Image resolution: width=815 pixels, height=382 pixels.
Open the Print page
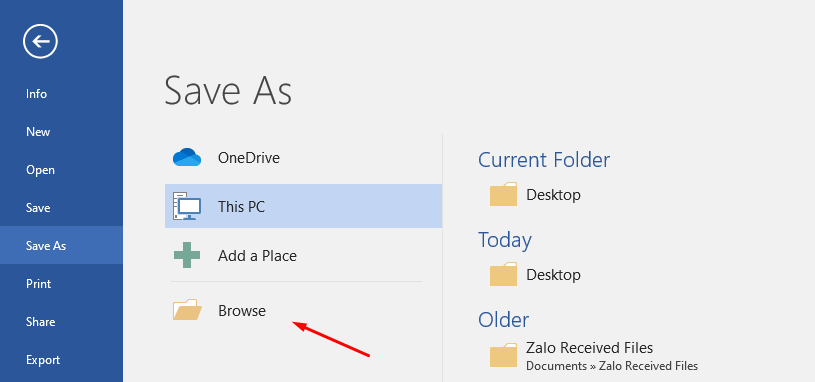click(x=38, y=284)
